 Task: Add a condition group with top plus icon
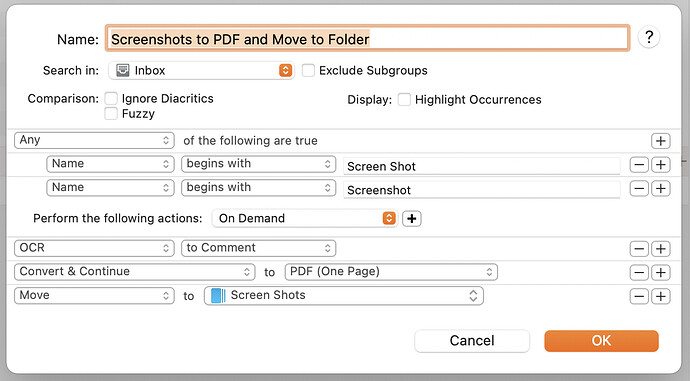661,141
